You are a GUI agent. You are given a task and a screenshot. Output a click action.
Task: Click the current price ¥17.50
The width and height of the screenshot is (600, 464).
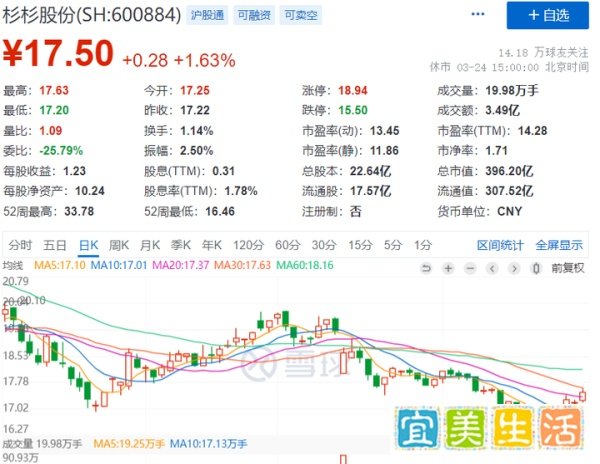click(59, 53)
